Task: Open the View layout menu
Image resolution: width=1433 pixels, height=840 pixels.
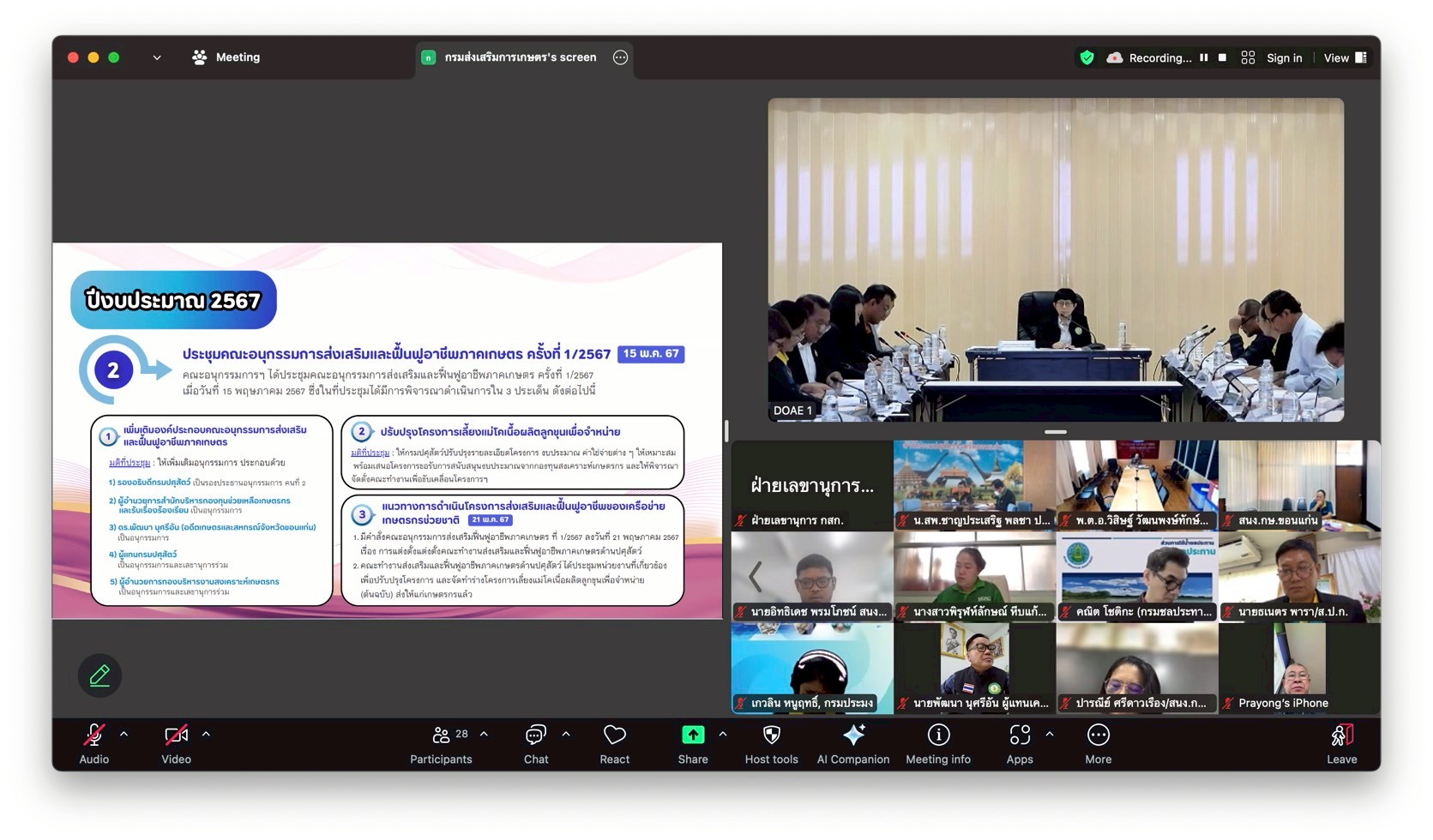Action: pos(1345,57)
